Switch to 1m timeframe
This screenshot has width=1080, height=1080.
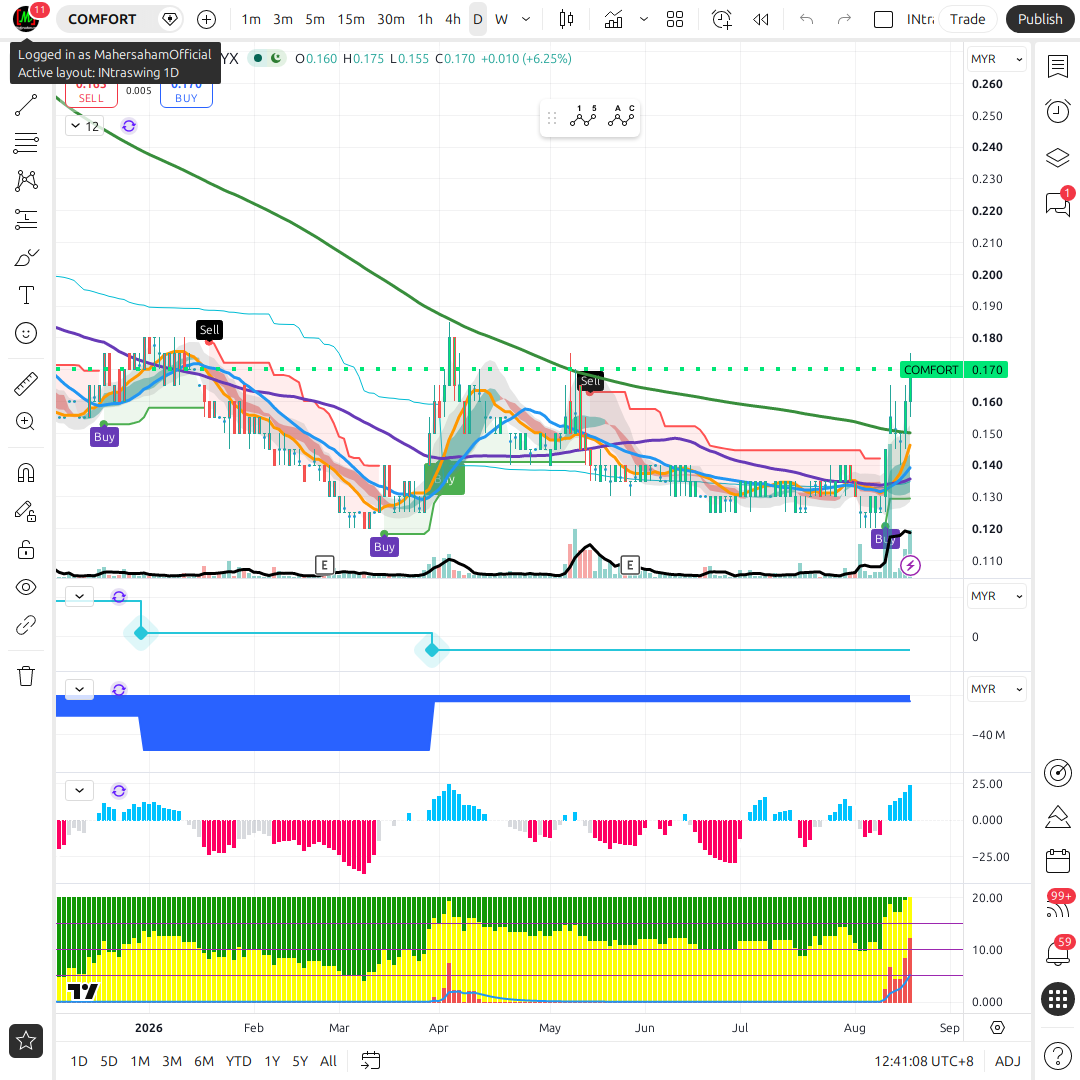click(251, 19)
